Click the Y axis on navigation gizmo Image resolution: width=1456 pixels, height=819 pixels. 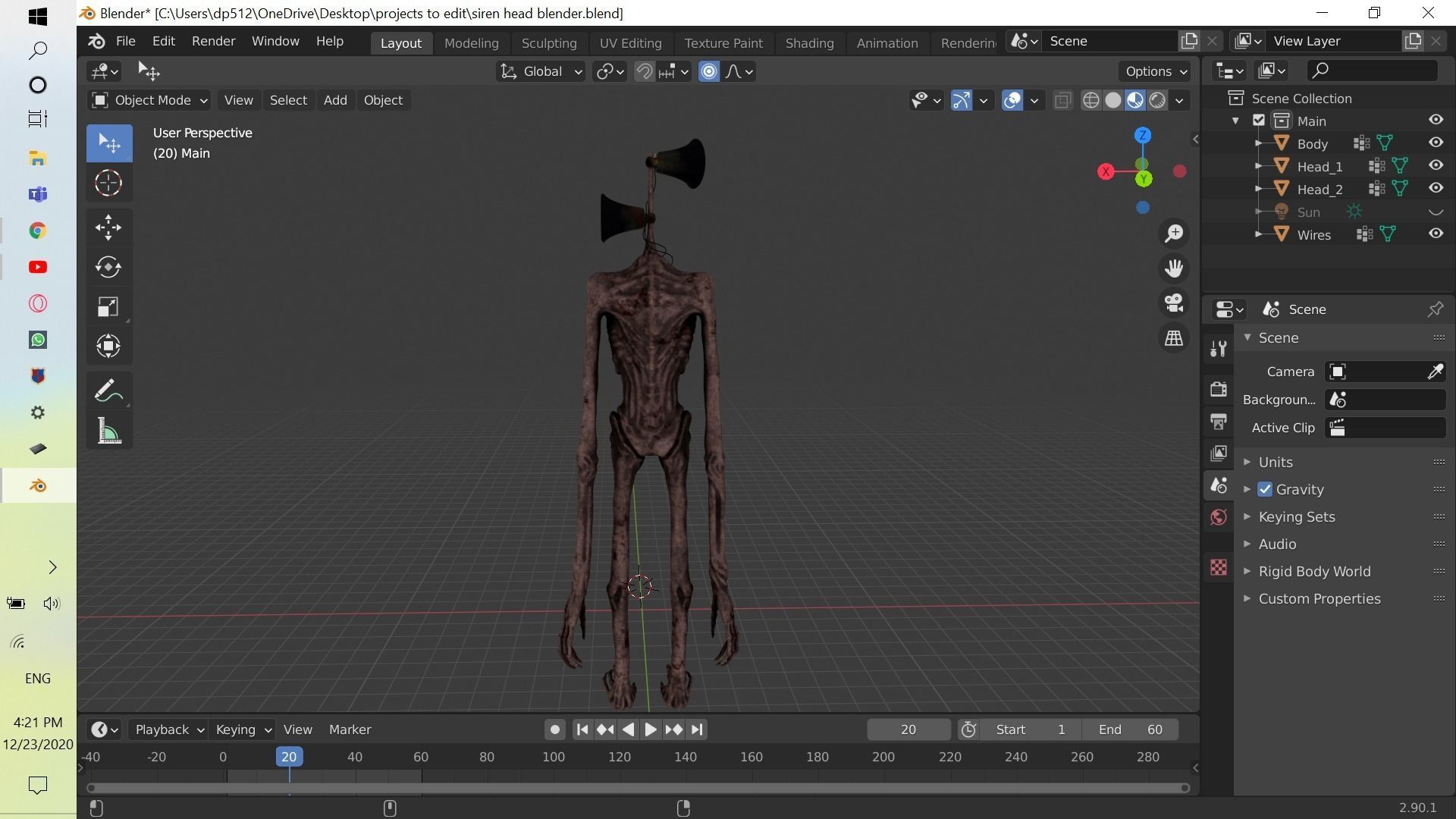point(1144,179)
